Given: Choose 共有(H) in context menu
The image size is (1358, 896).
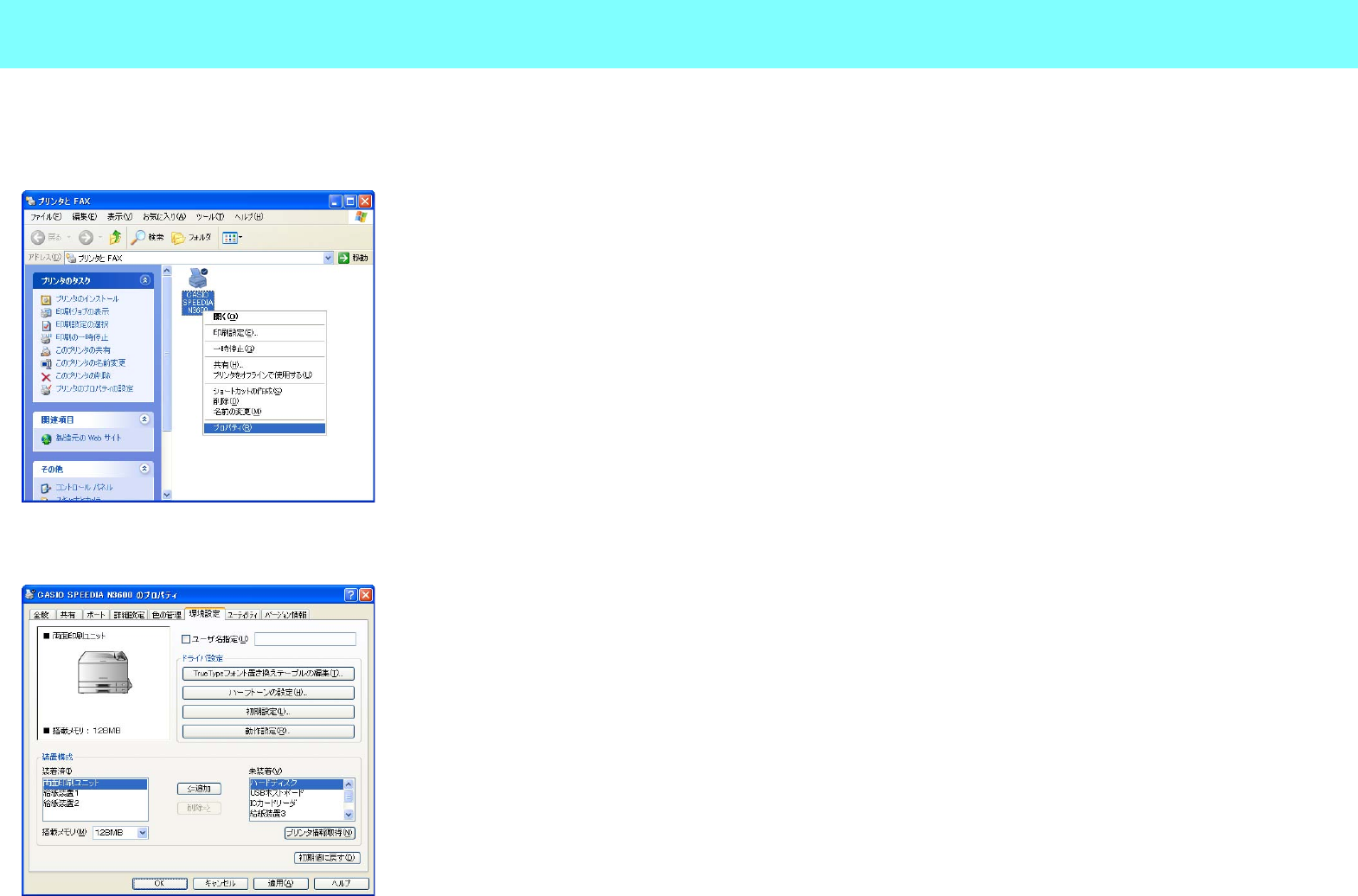Looking at the screenshot, I should [x=265, y=365].
